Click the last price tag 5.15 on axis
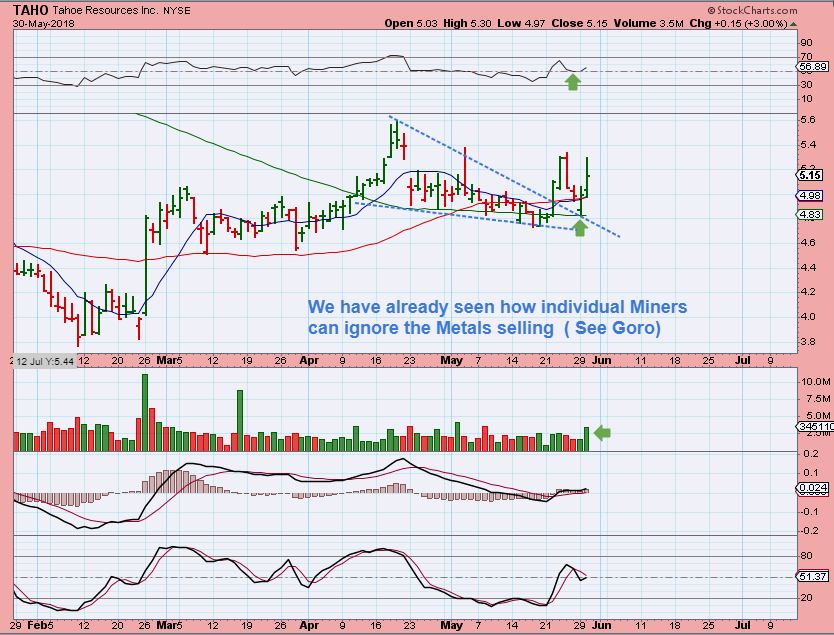The width and height of the screenshot is (834, 635). point(810,175)
